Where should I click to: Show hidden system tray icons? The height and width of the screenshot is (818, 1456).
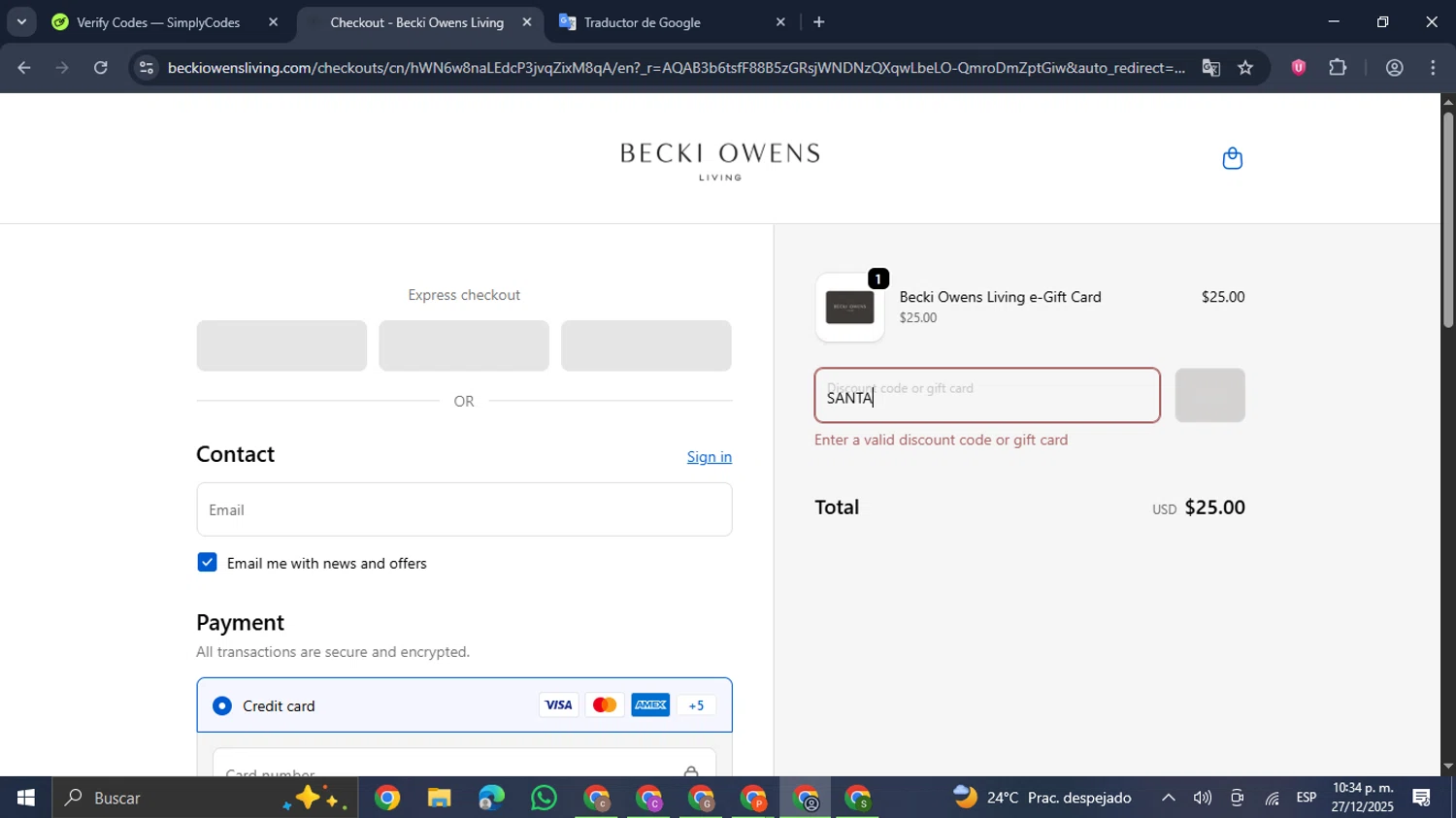(x=1169, y=798)
